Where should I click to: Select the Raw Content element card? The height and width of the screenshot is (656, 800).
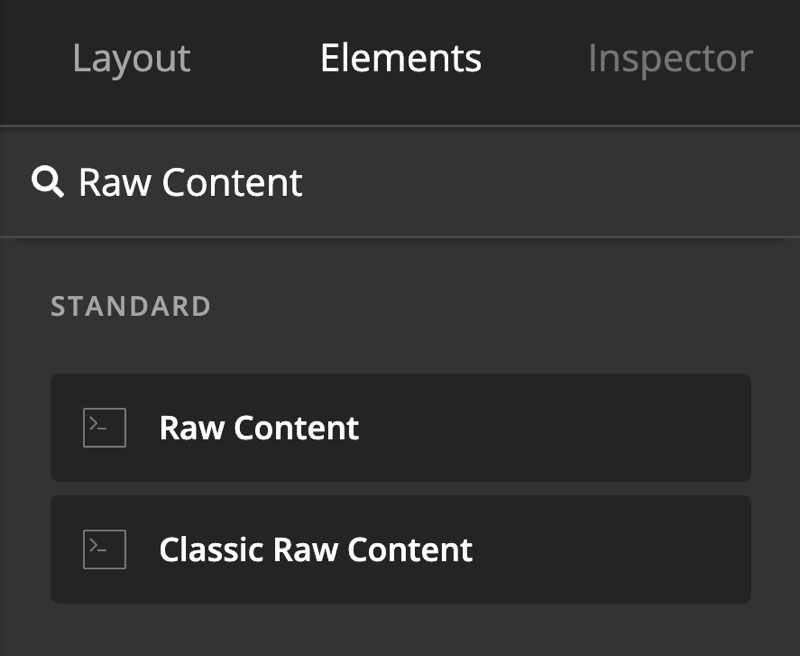pos(400,428)
